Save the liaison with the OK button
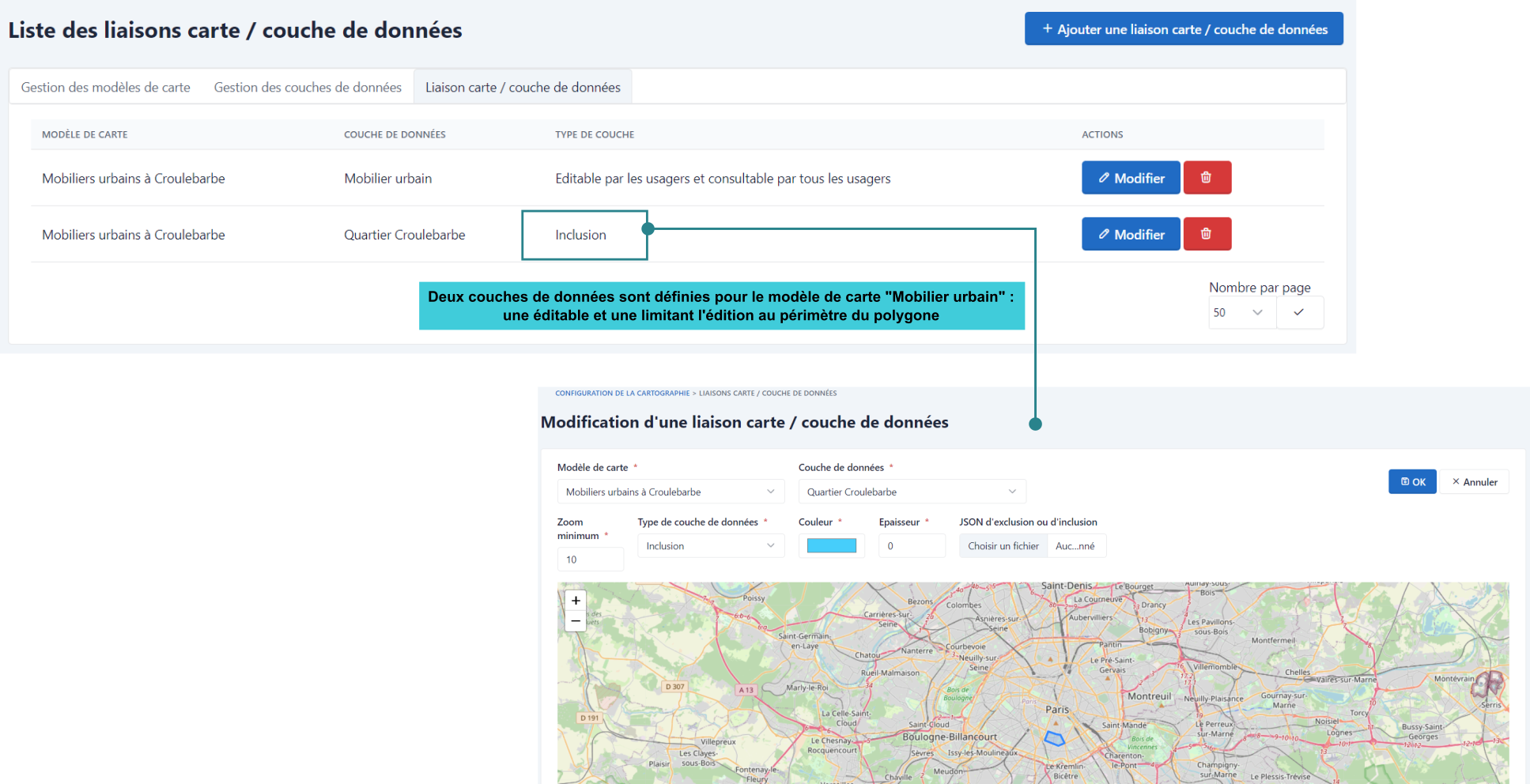The width and height of the screenshot is (1530, 784). [1412, 481]
